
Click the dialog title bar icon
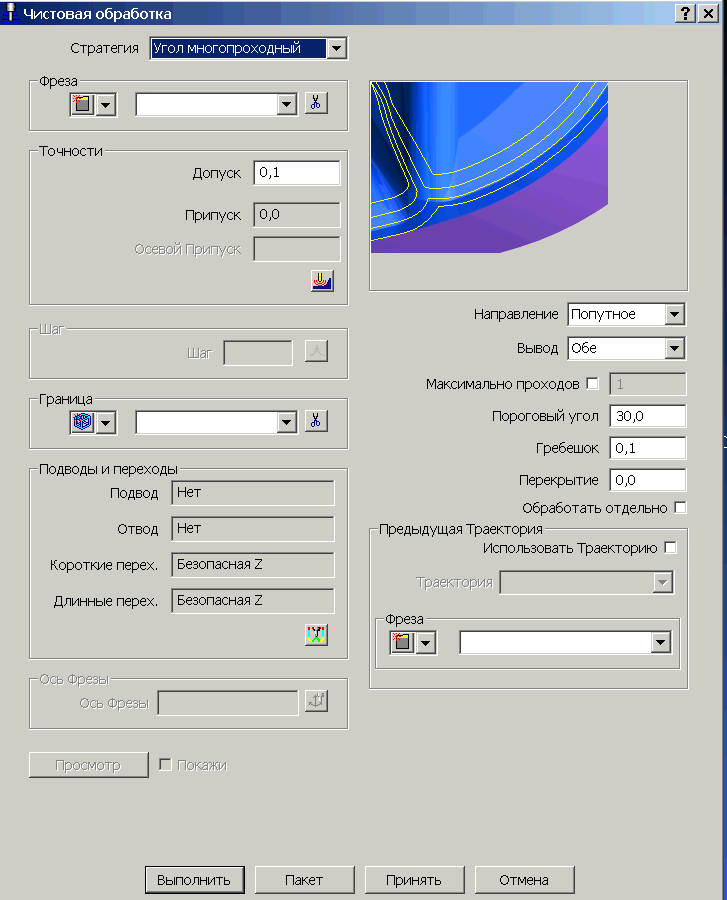[10, 13]
